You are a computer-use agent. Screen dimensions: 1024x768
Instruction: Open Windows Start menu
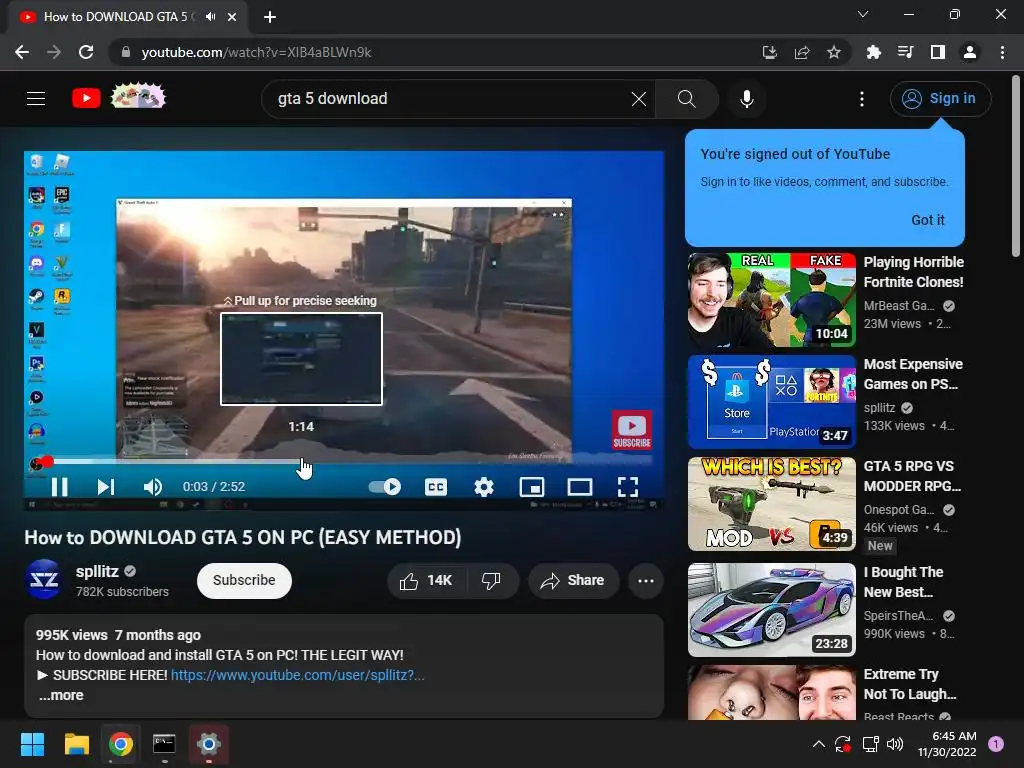pos(32,744)
